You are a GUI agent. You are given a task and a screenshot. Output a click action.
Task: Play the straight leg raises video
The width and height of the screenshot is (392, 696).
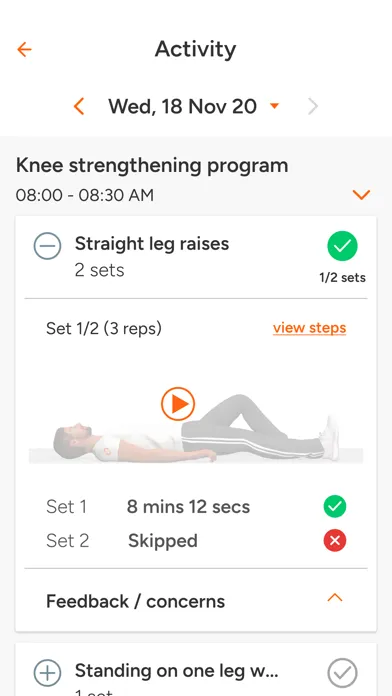coord(178,404)
